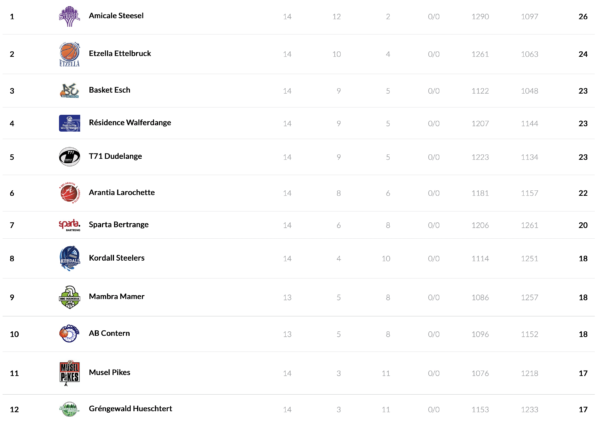
Task: Click the Arantia Larochette team logo
Action: (x=69, y=192)
